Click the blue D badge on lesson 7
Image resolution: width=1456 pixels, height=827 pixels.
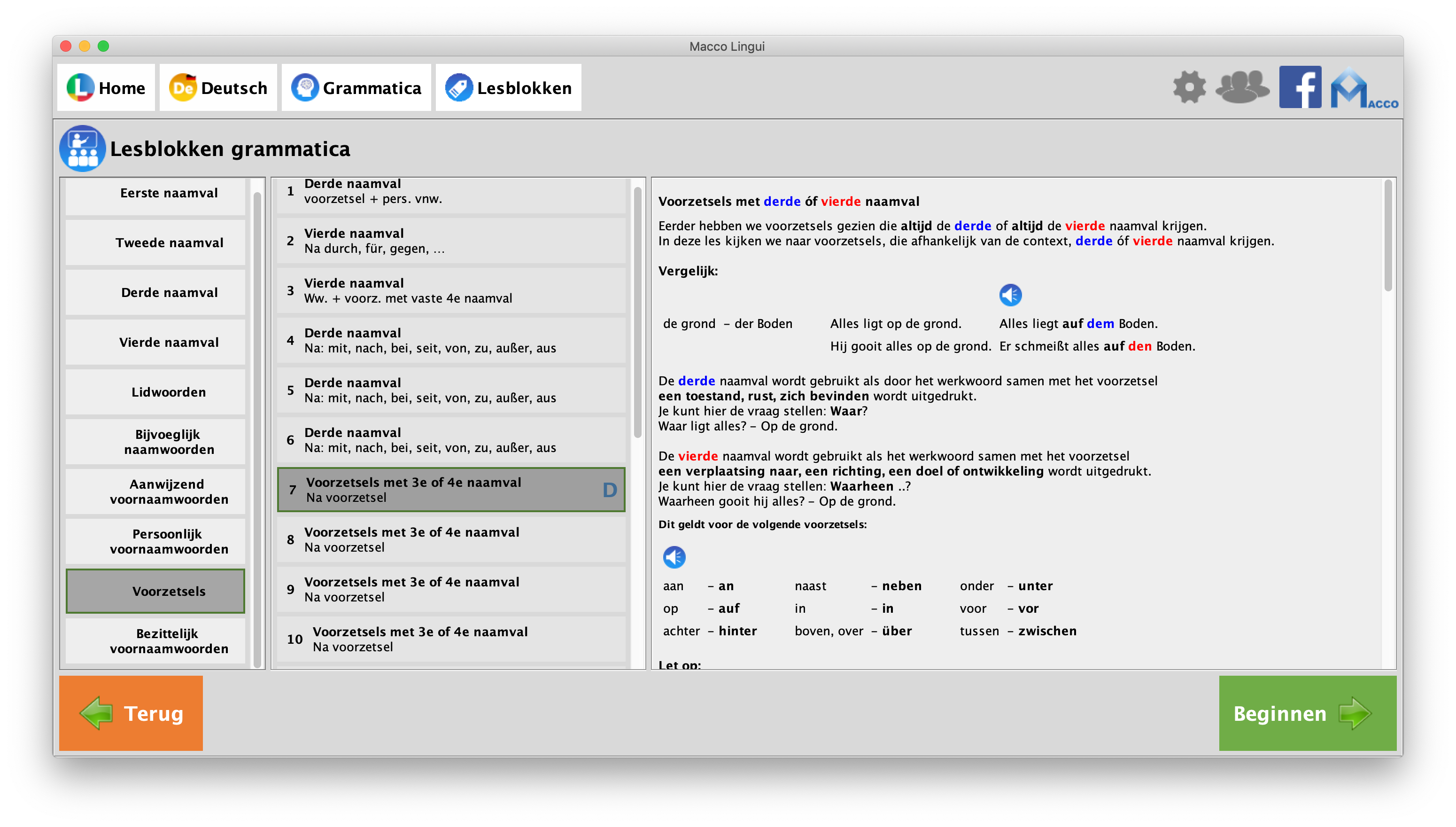click(x=610, y=490)
